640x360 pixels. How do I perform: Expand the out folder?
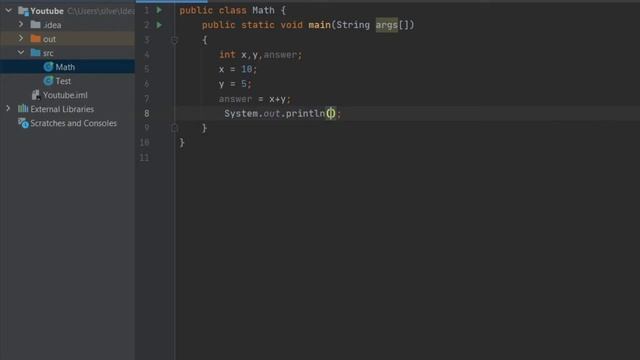[21, 39]
